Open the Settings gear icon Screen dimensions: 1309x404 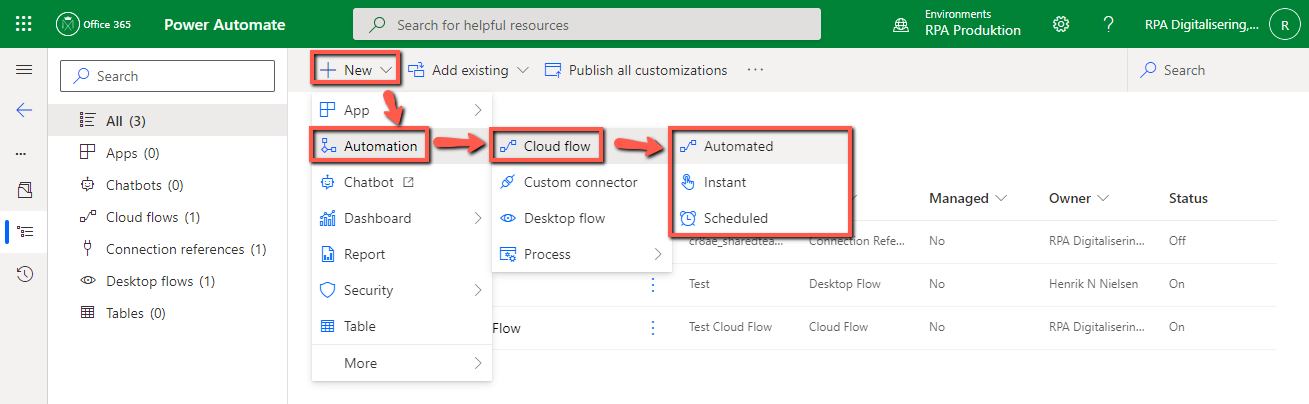pos(1061,24)
